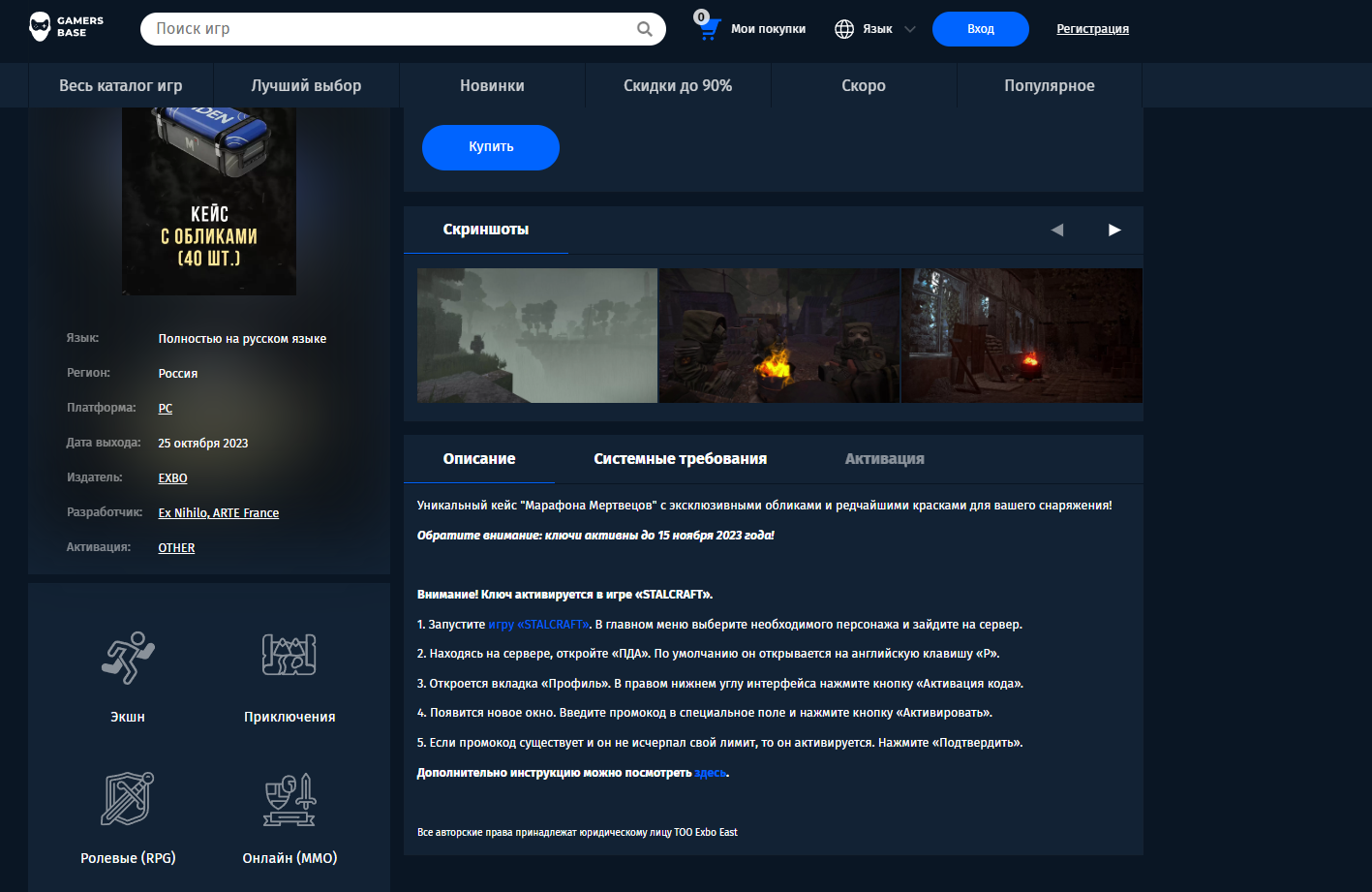View the Популярное section
This screenshot has height=892, width=1372.
1050,85
